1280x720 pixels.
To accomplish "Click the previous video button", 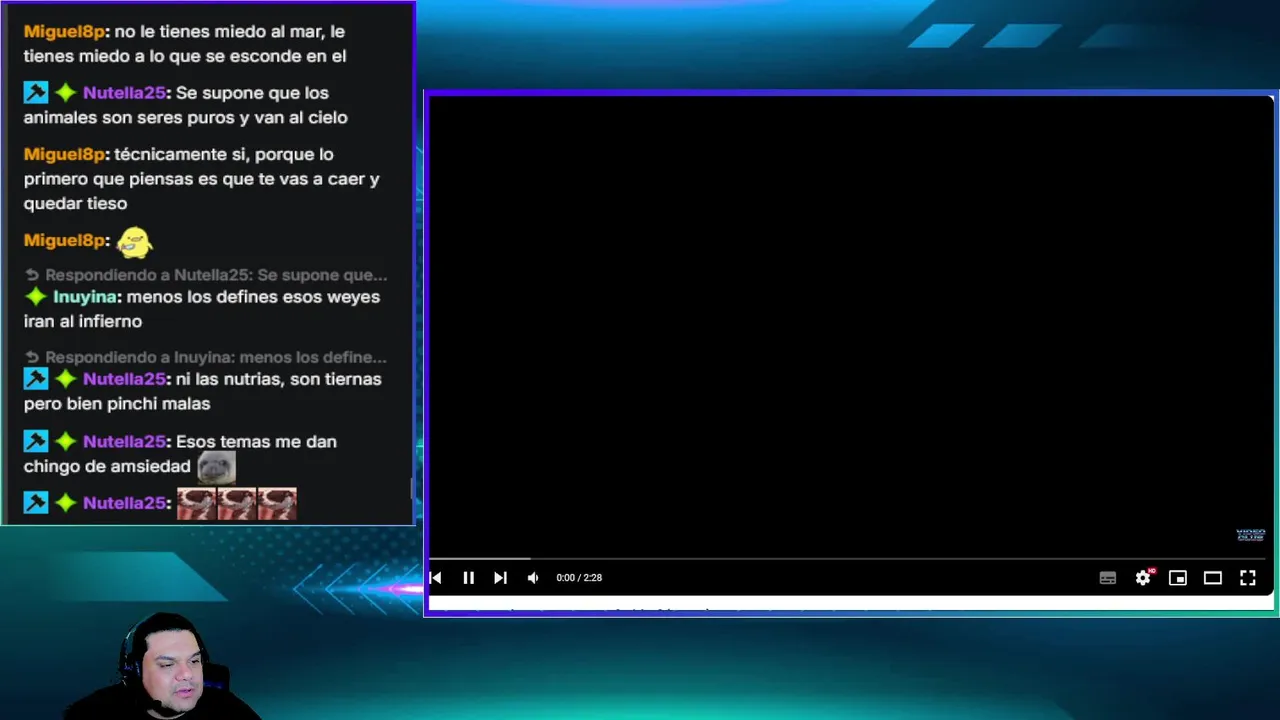I will [x=435, y=578].
